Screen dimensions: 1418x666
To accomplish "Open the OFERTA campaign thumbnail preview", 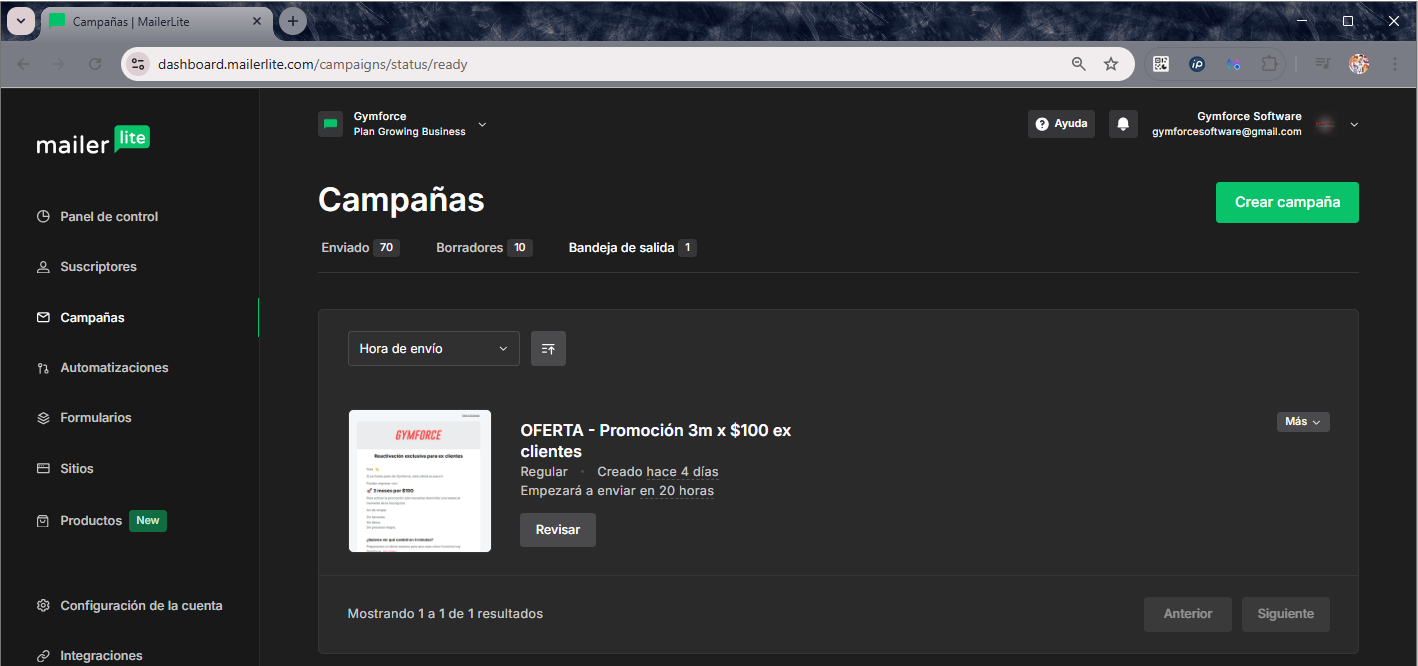I will tap(420, 480).
